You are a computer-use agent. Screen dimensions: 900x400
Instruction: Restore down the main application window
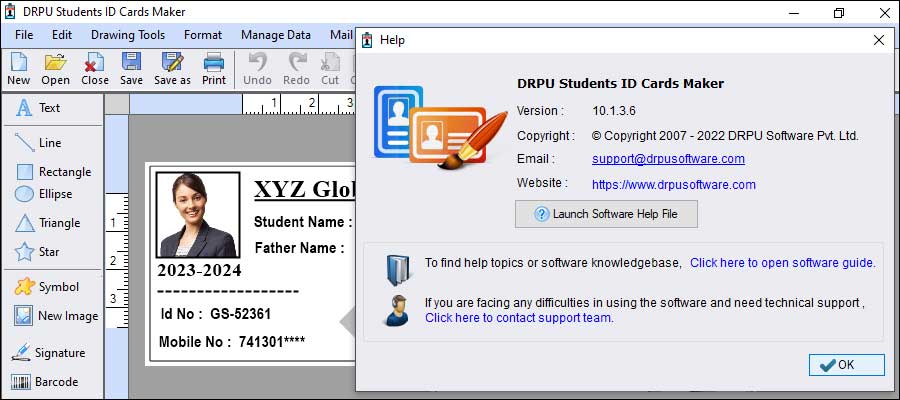coord(839,13)
